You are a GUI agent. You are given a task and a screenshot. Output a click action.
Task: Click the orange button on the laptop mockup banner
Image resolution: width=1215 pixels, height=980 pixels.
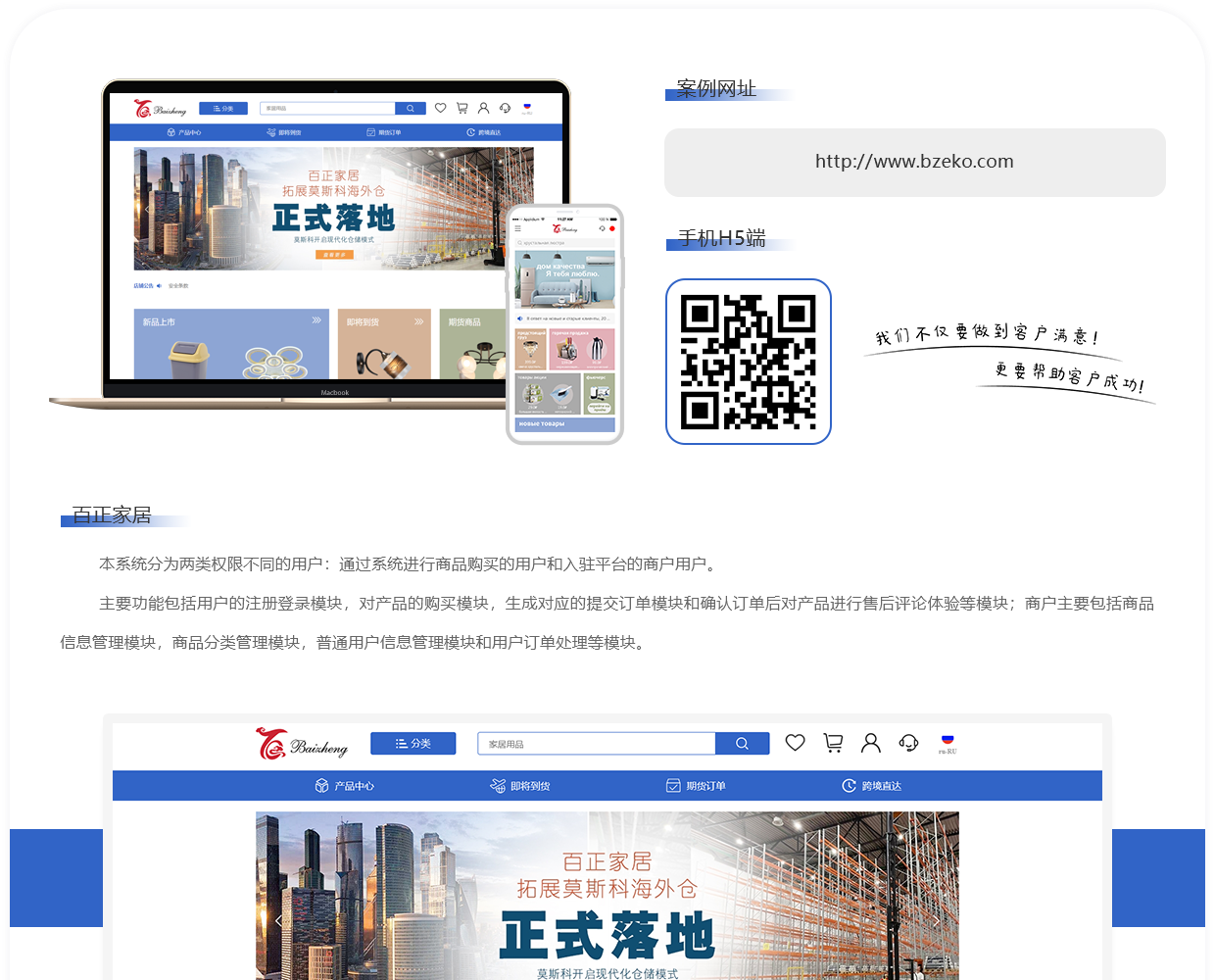334,255
